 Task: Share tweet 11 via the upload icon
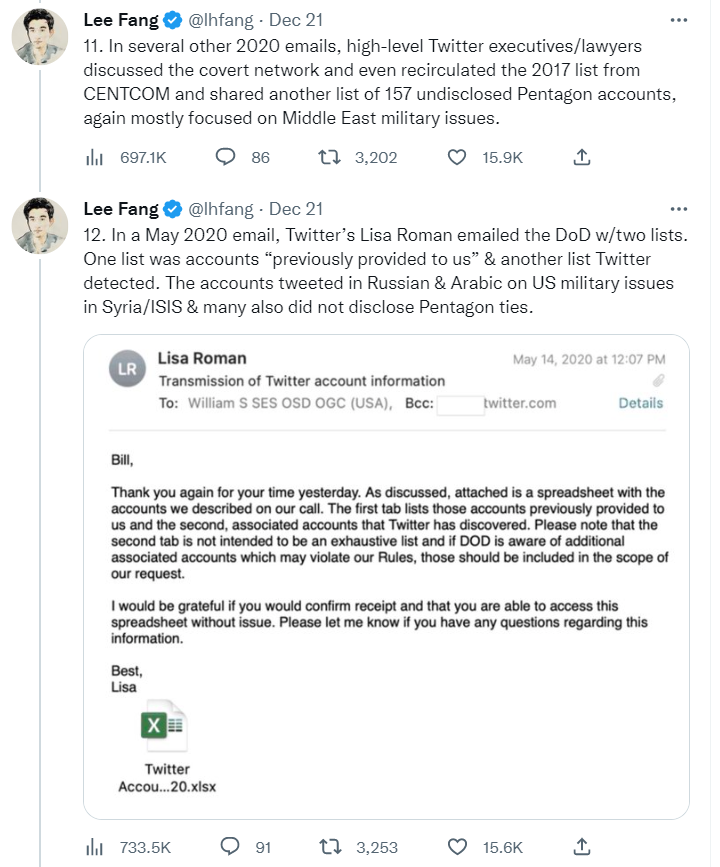(582, 158)
